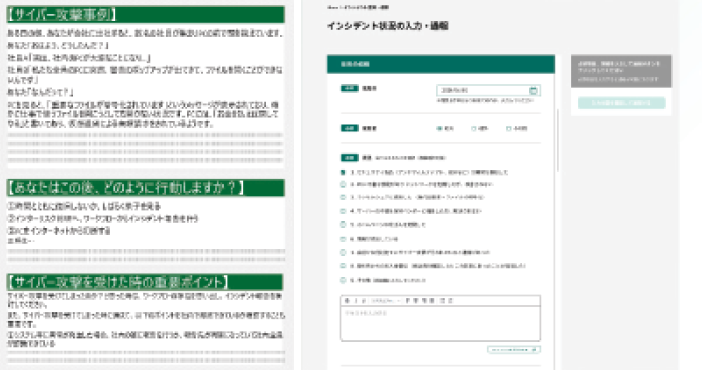
Task: Check checklist item number 6
Action: [x=343, y=239]
